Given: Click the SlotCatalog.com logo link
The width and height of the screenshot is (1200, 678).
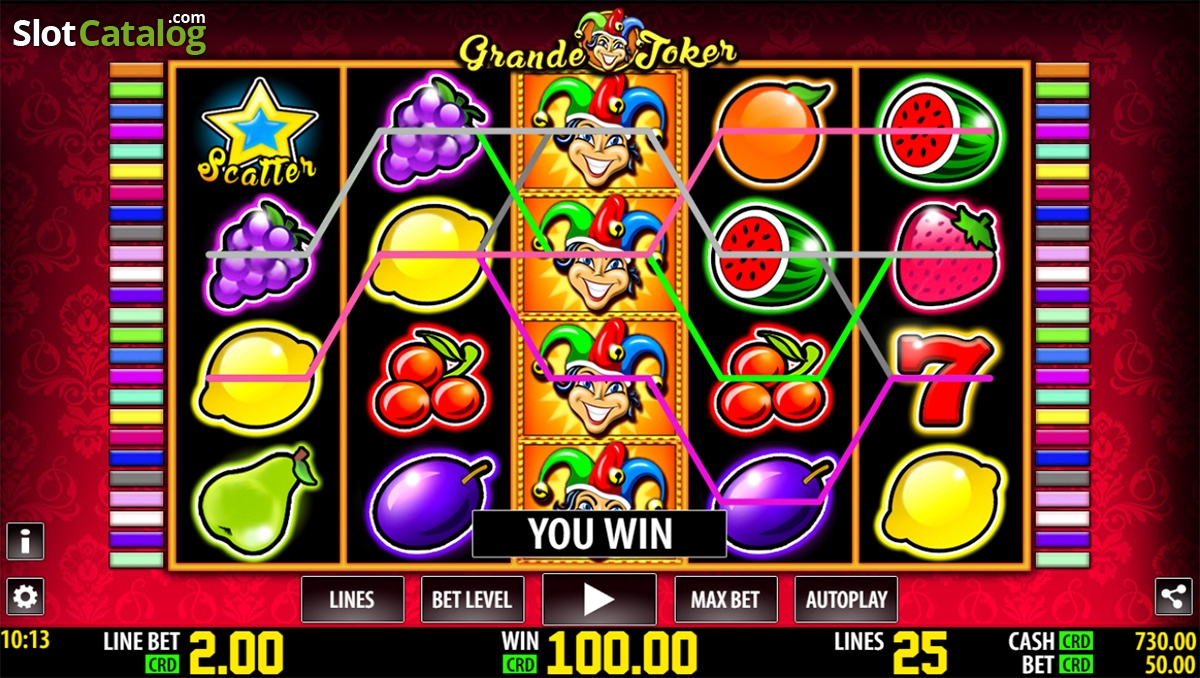Looking at the screenshot, I should (110, 33).
